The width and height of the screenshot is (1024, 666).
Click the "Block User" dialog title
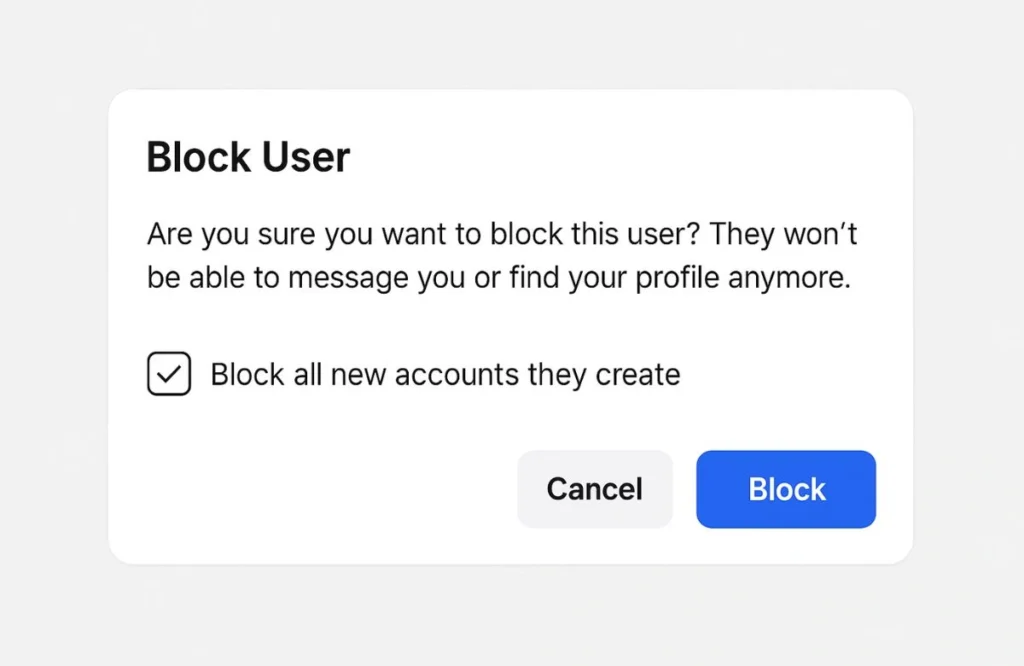[x=248, y=158]
